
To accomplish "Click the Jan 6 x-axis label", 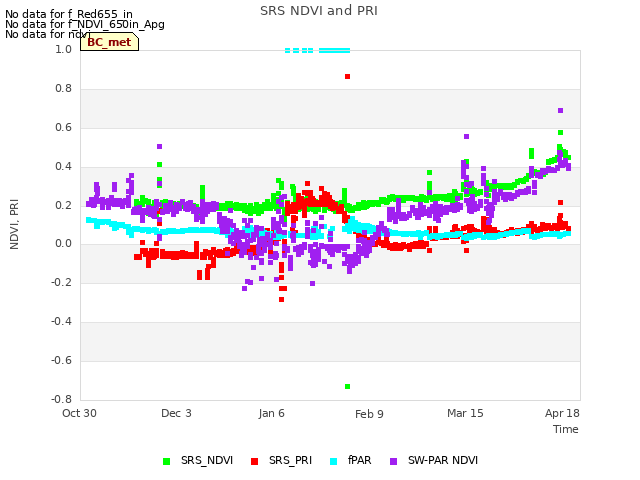I will [x=271, y=413].
